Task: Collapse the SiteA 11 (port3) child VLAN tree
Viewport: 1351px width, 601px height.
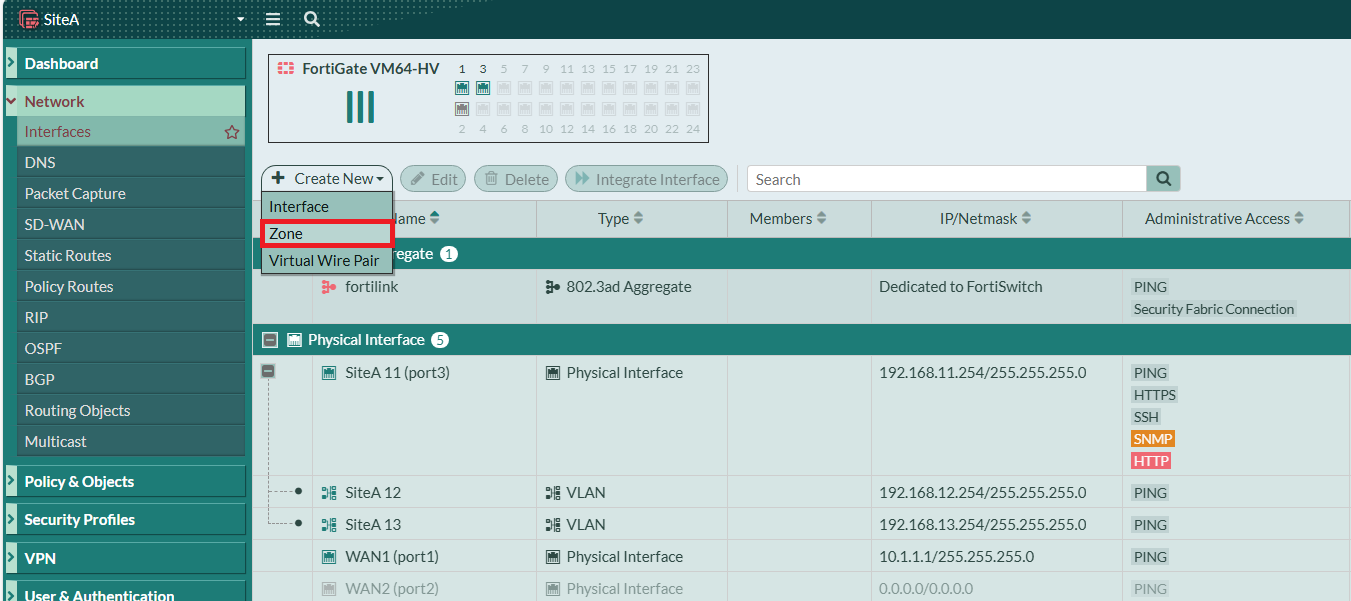Action: [268, 371]
